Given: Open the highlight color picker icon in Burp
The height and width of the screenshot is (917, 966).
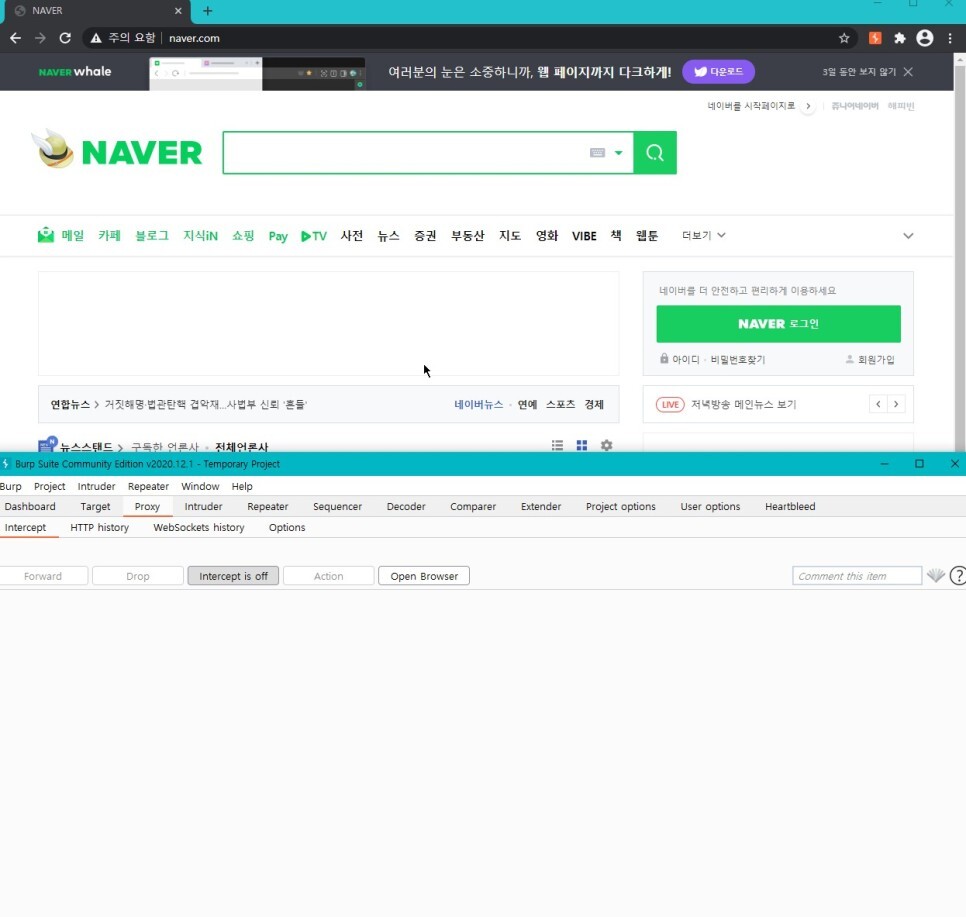Looking at the screenshot, I should pyautogui.click(x=936, y=576).
